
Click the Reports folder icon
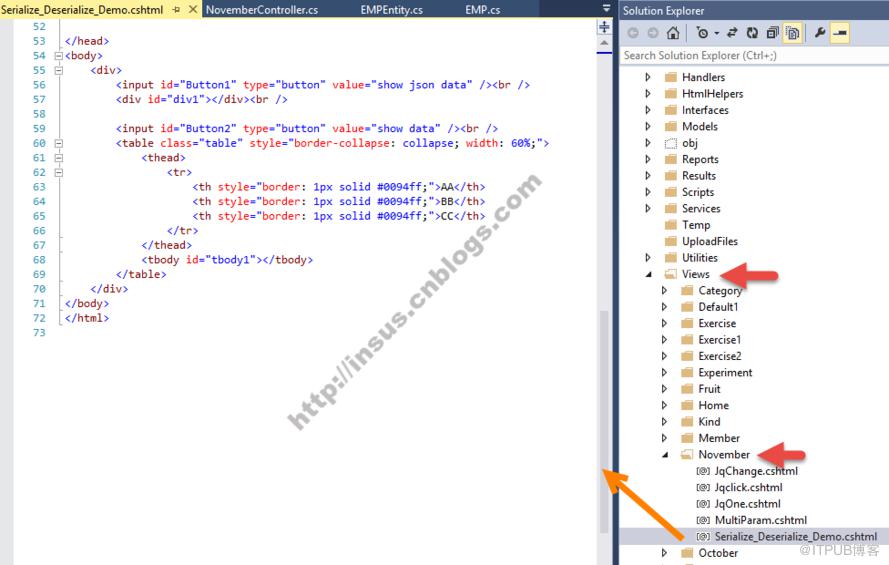[671, 159]
